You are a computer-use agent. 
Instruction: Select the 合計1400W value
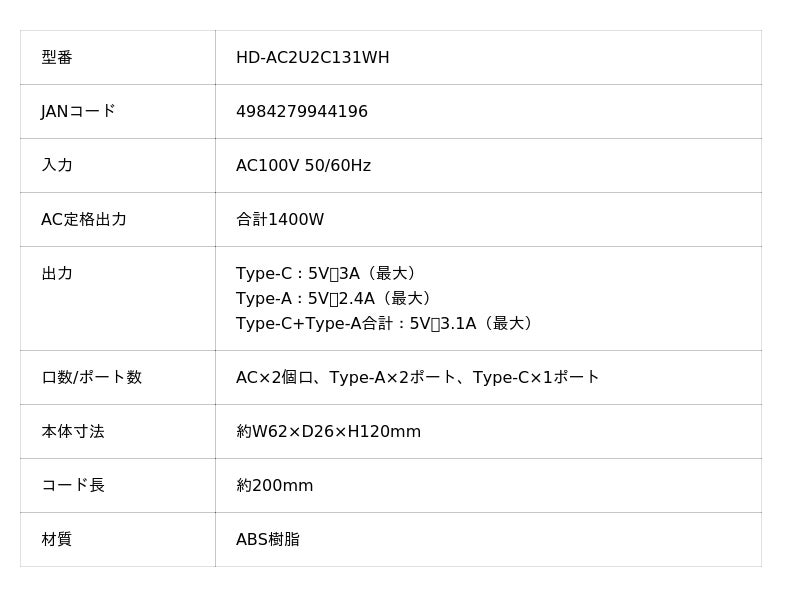click(x=280, y=220)
